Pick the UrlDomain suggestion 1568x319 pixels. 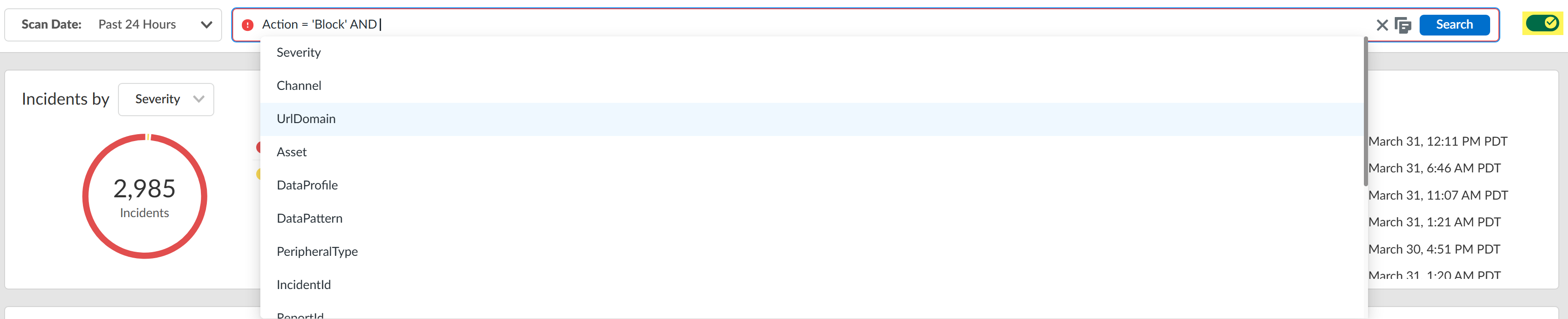click(x=306, y=119)
